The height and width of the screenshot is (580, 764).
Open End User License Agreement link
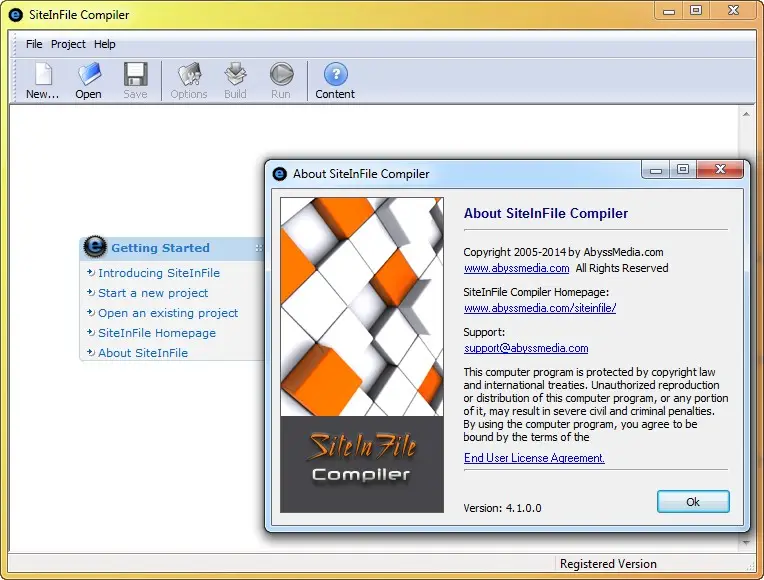pos(534,458)
